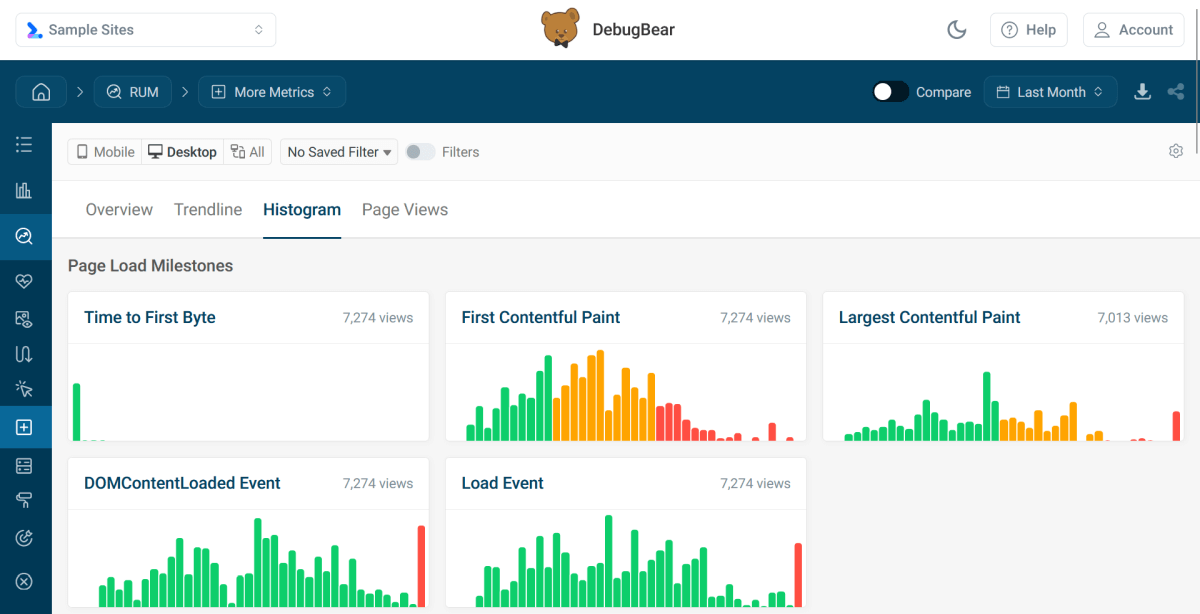Turn on the Filters toggle switch
The image size is (1200, 614).
419,151
